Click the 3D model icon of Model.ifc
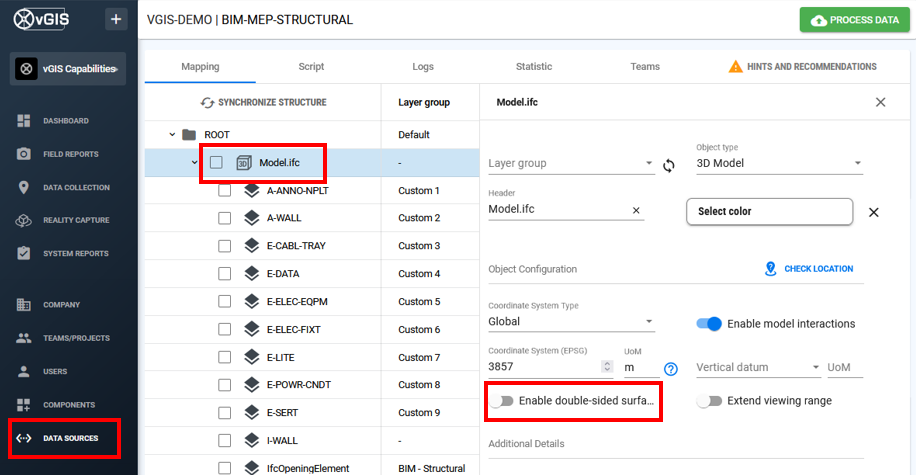The height and width of the screenshot is (475, 916). [244, 163]
